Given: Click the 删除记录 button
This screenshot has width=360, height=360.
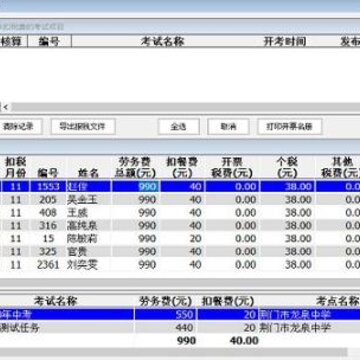Looking at the screenshot, I should (x=20, y=127).
